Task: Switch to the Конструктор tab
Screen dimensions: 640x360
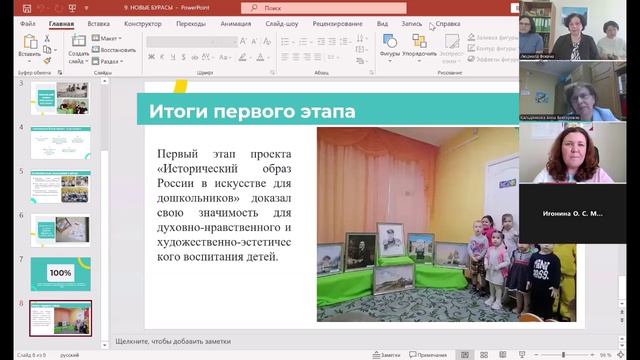Action: 143,24
